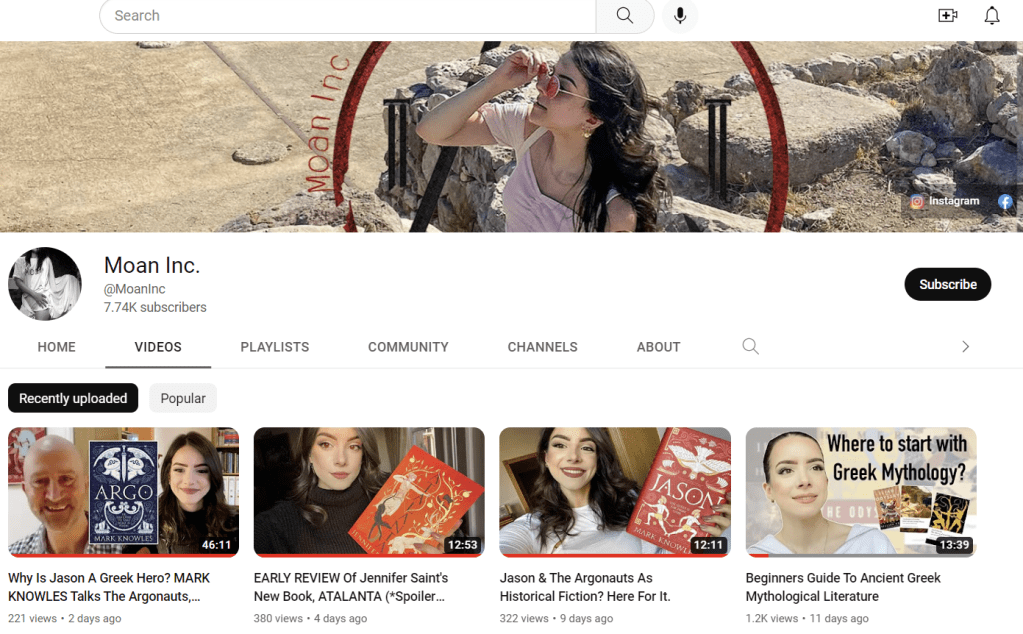Select the Popular filter chip
1023x634 pixels.
(x=183, y=398)
